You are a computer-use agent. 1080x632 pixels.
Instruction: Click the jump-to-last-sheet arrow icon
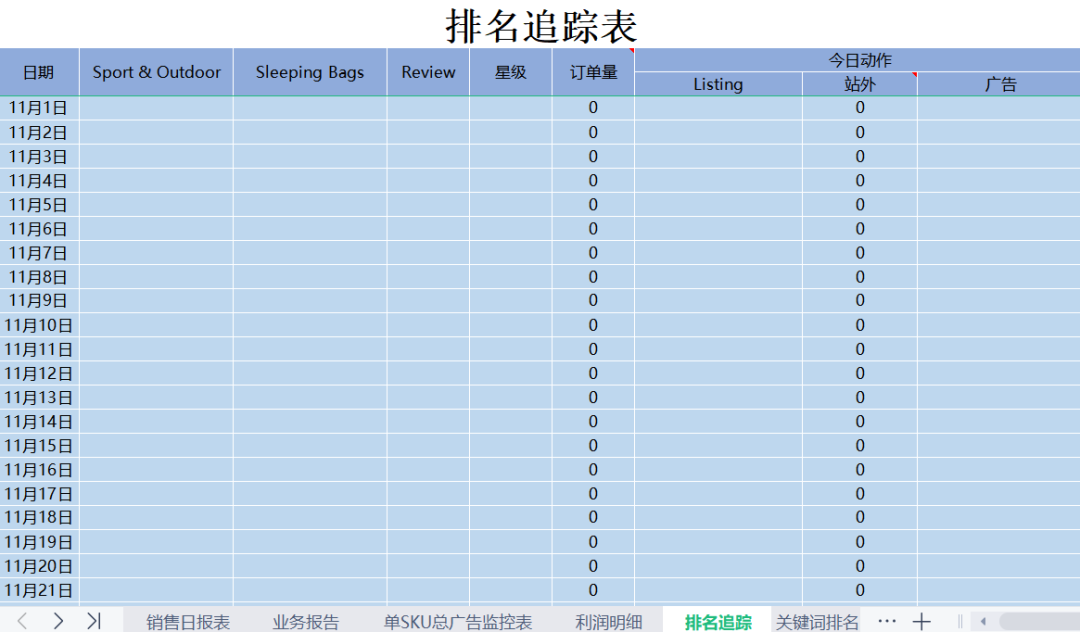pyautogui.click(x=95, y=621)
